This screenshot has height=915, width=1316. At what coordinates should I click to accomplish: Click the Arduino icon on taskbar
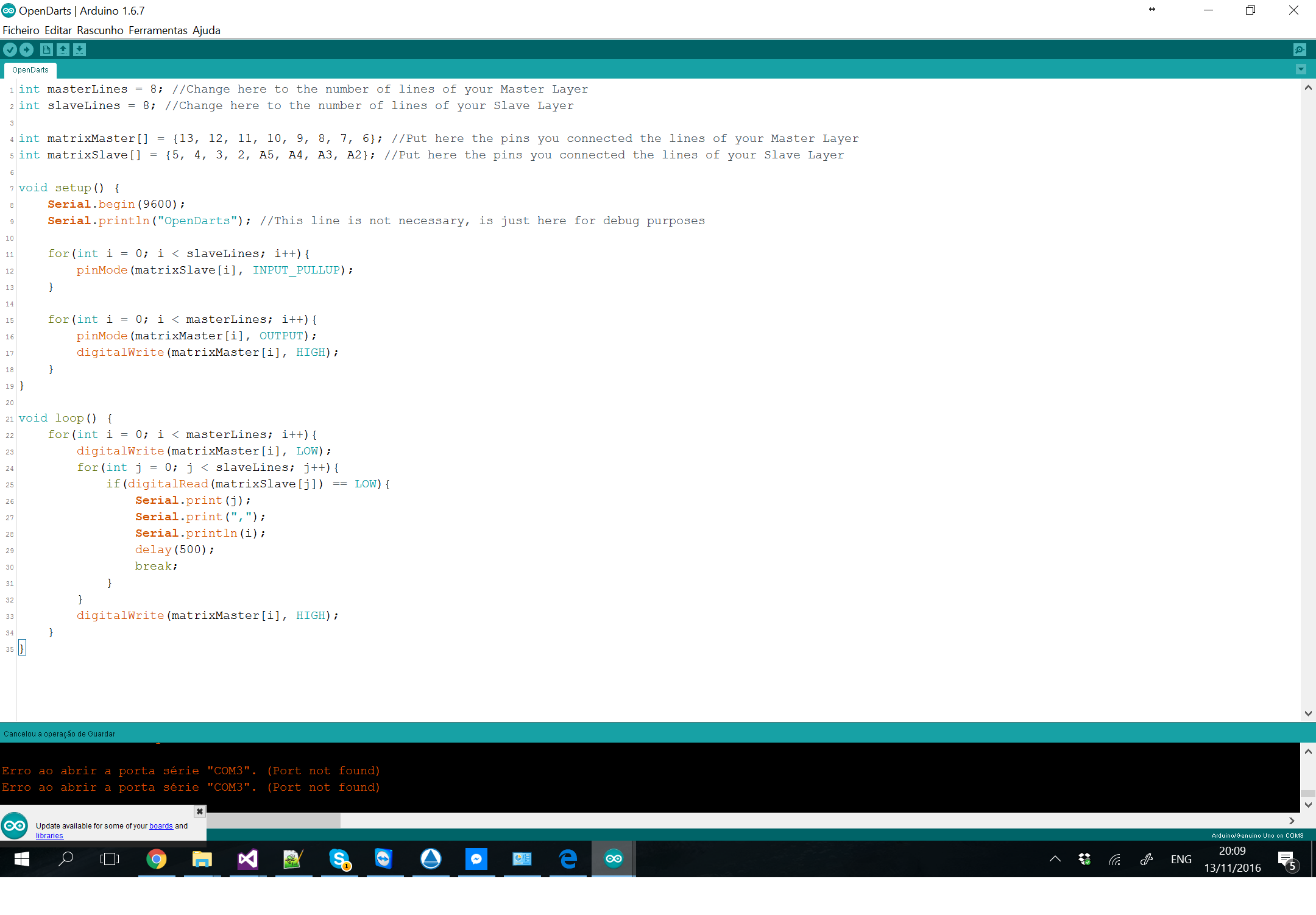(614, 859)
